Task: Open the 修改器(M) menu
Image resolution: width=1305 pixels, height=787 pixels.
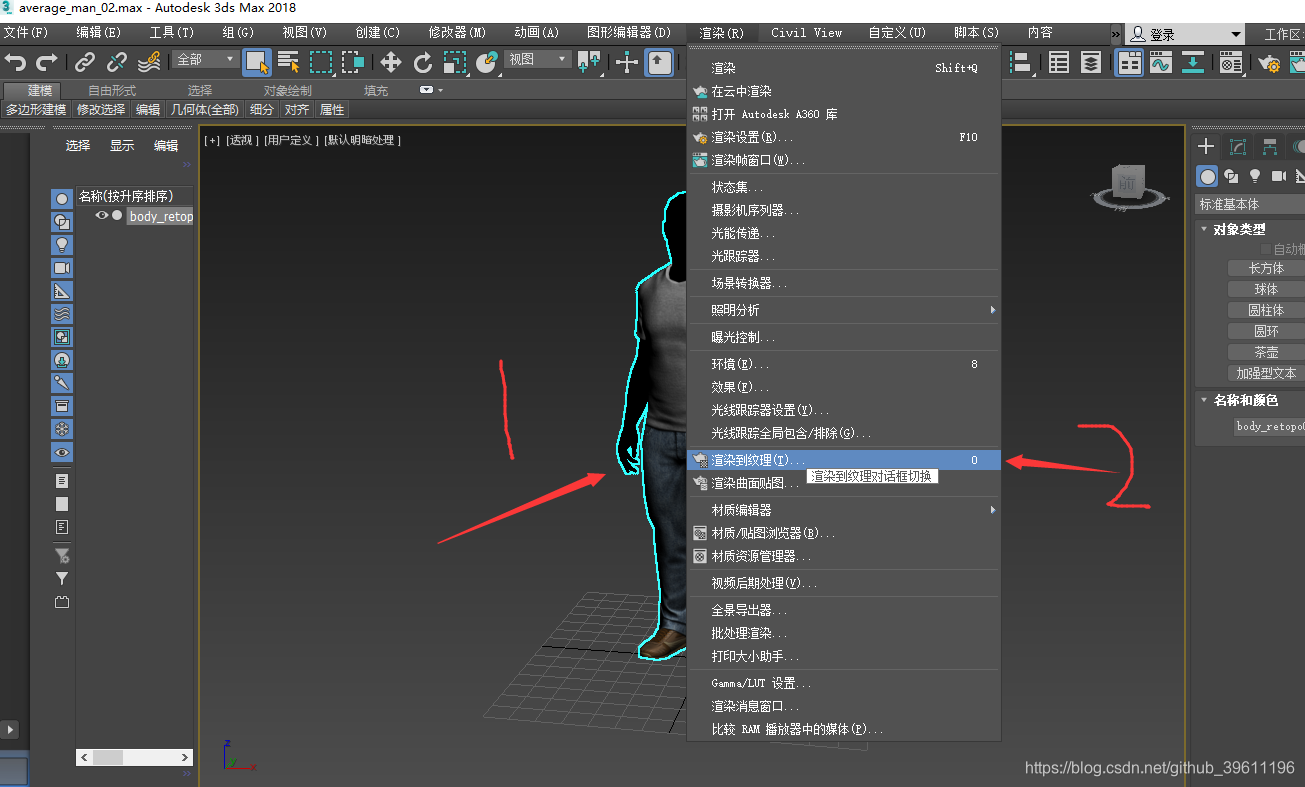Action: click(457, 33)
